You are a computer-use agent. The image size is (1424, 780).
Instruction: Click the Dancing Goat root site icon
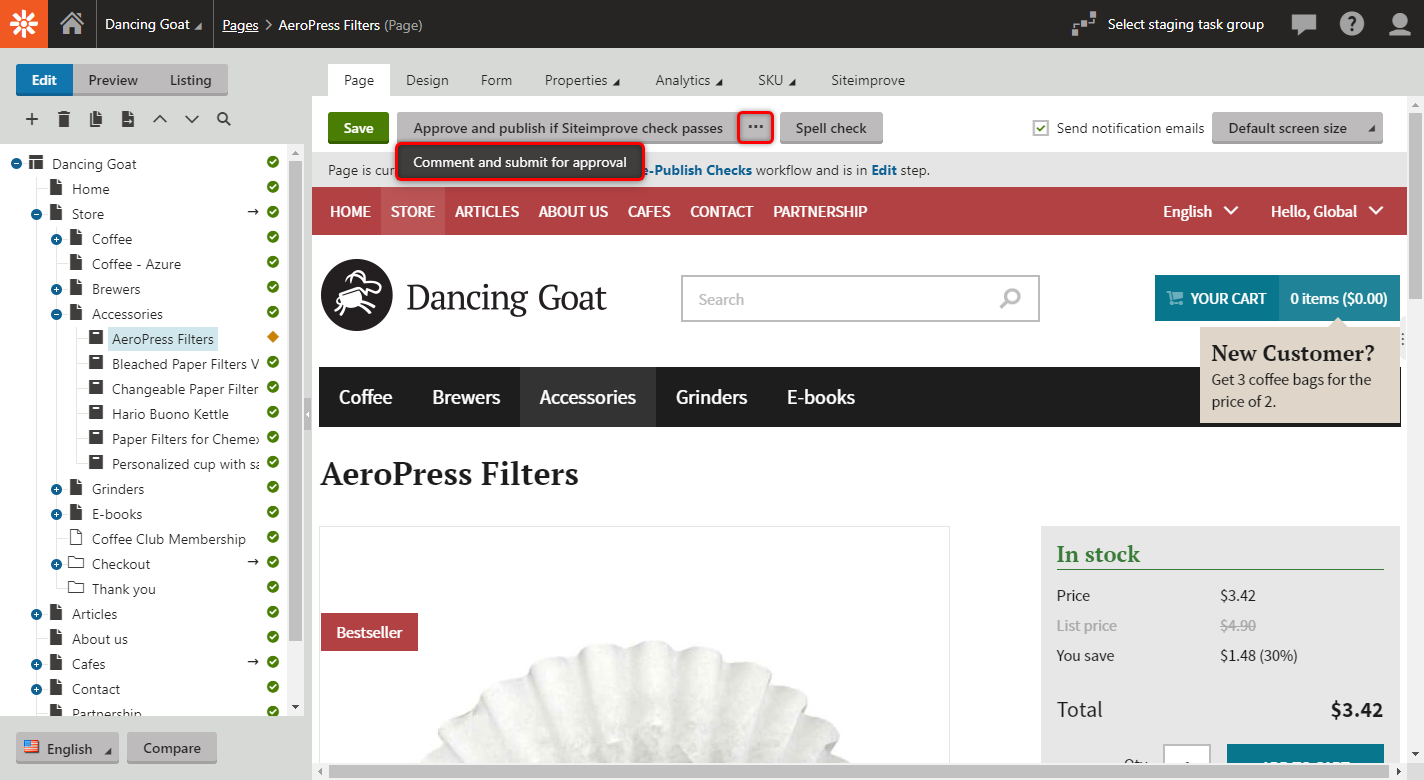click(x=36, y=163)
